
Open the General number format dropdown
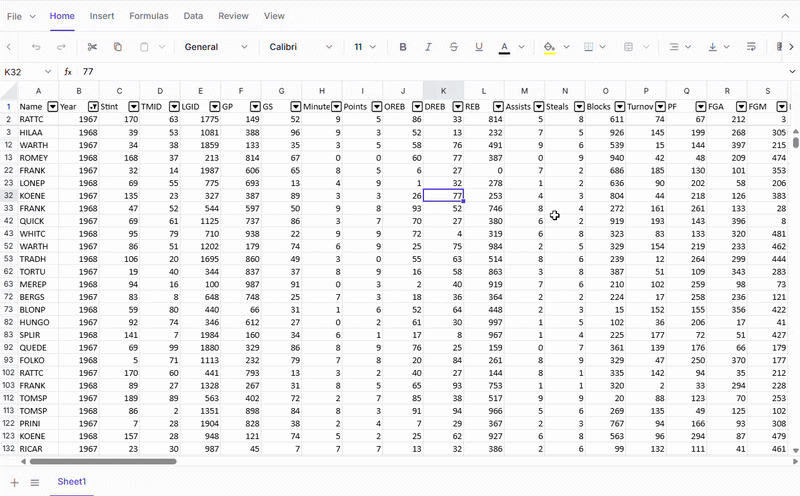(x=216, y=47)
